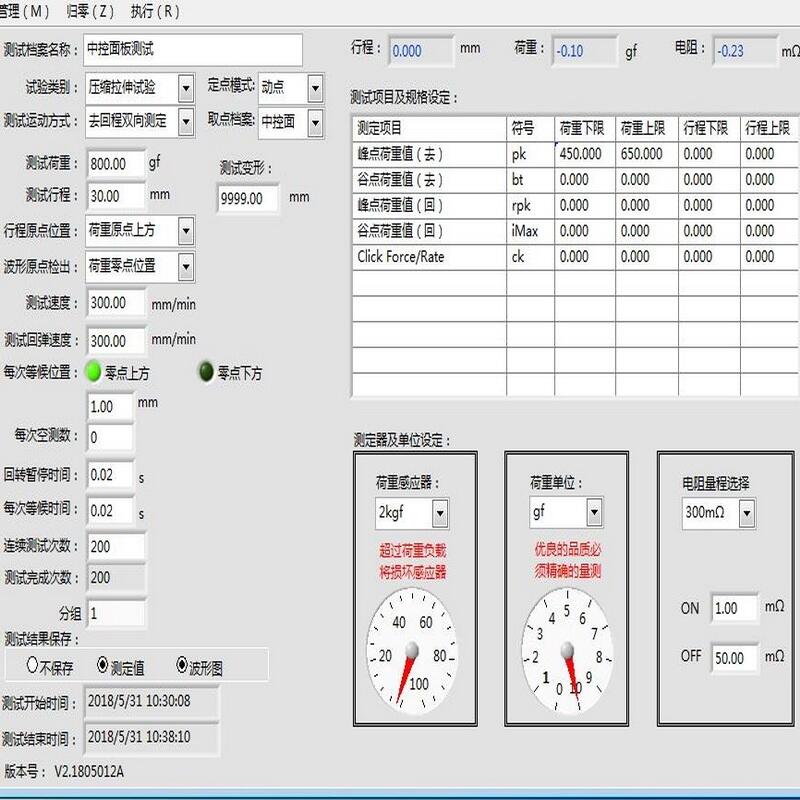Viewport: 800px width, 800px height.
Task: Open the 荷重感应器 2kgf dropdown
Action: pyautogui.click(x=439, y=514)
